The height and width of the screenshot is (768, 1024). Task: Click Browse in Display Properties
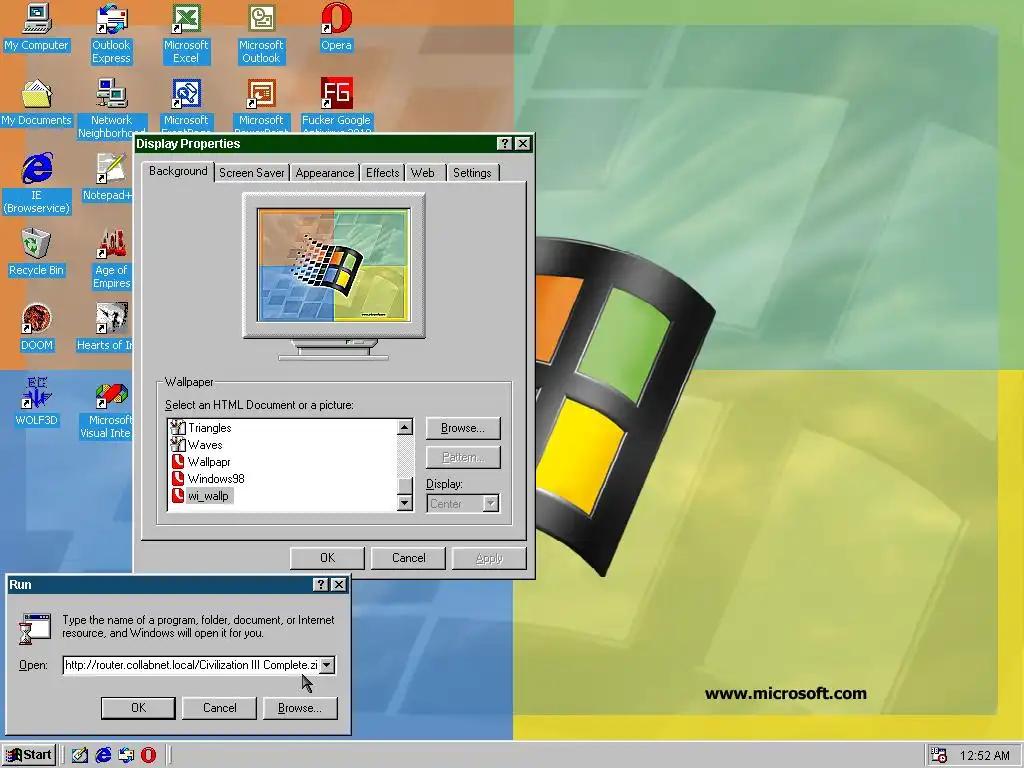463,428
